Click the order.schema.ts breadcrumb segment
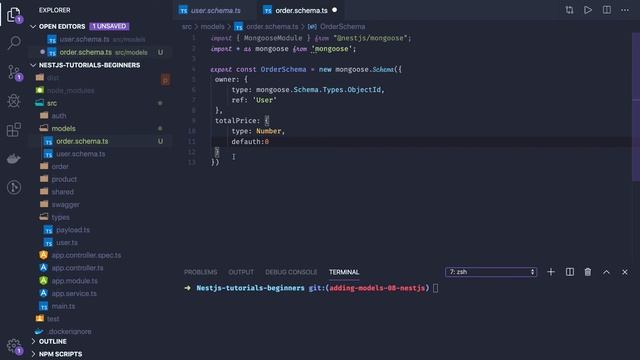Image resolution: width=640 pixels, height=360 pixels. tap(272, 27)
